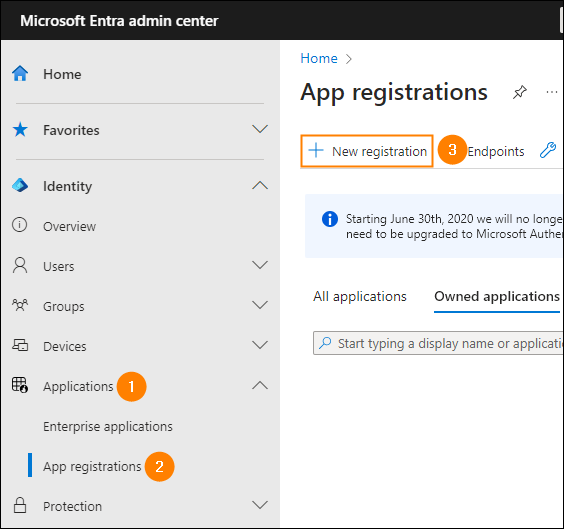Viewport: 564px width, 529px height.
Task: Click the Identity diamond icon
Action: pyautogui.click(x=20, y=185)
